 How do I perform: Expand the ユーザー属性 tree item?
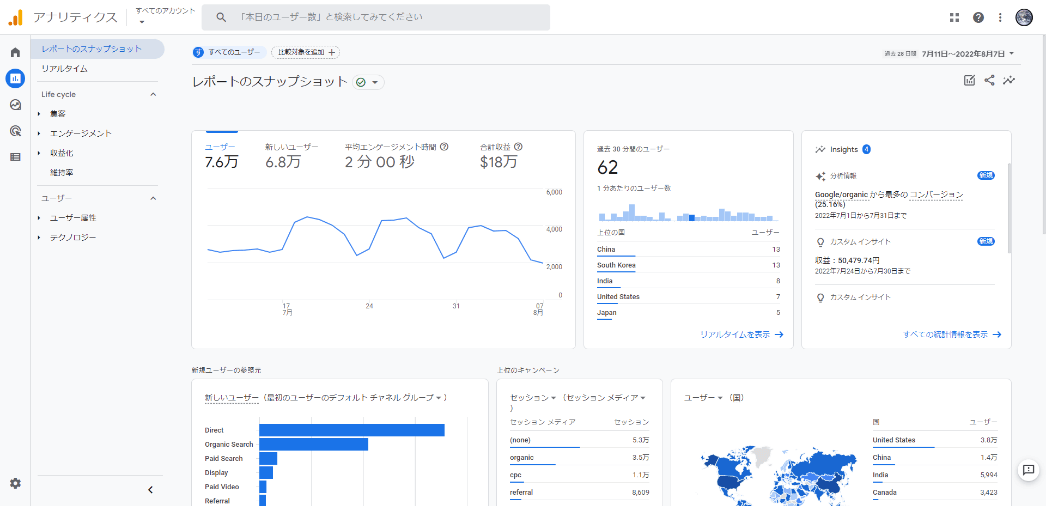point(39,218)
